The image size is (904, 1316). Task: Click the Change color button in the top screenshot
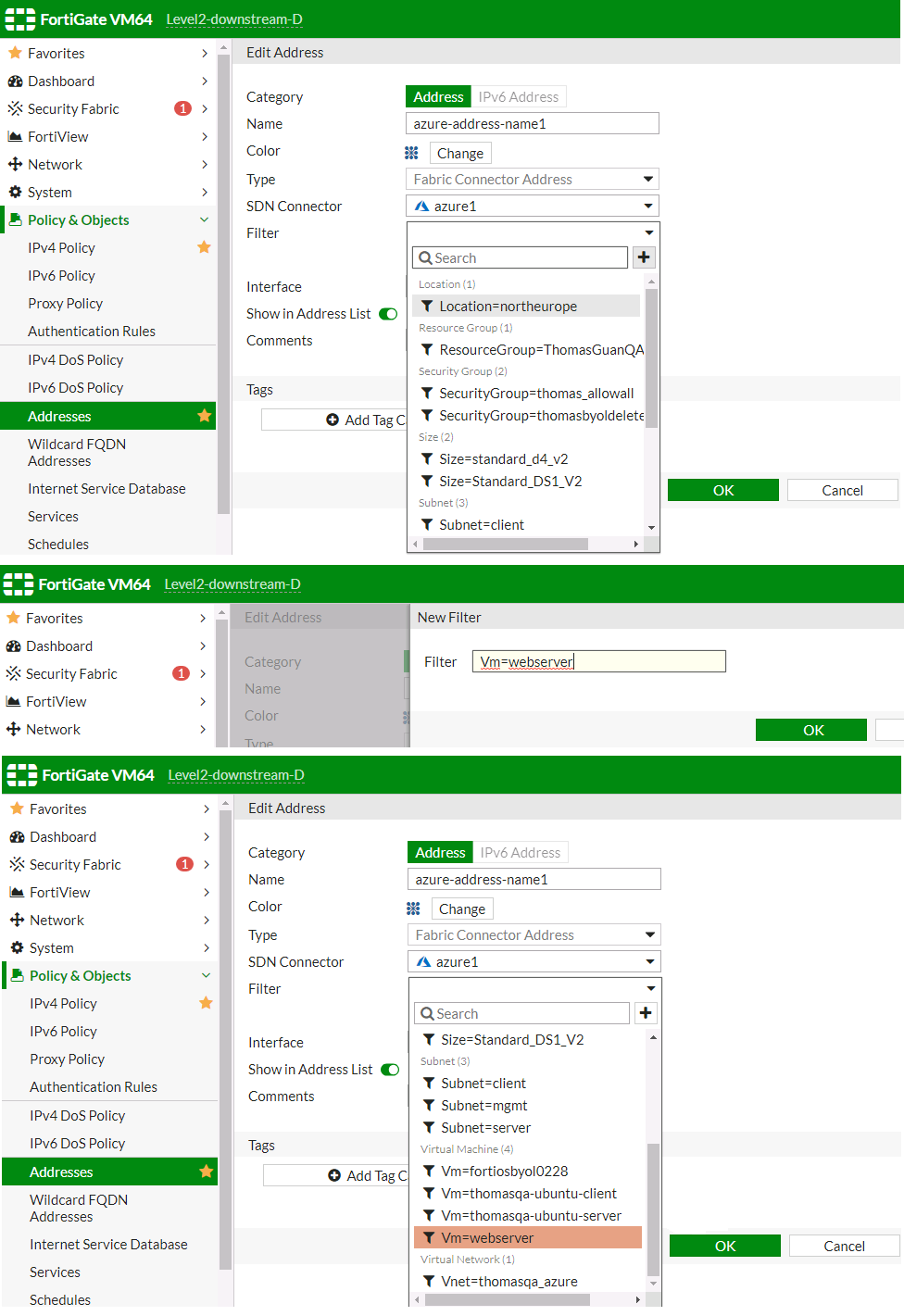click(x=460, y=153)
